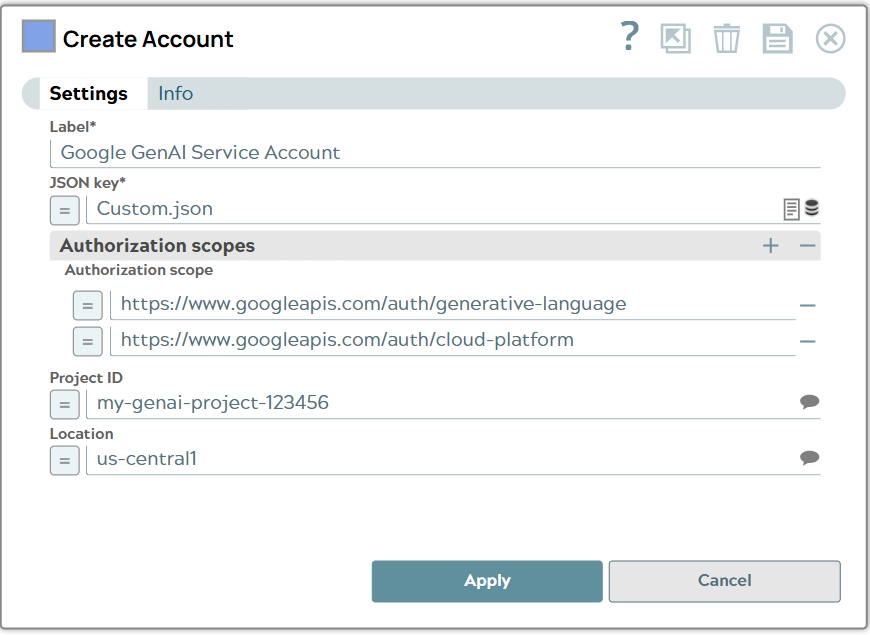Browse files using the document icon
The image size is (870, 635).
point(789,207)
